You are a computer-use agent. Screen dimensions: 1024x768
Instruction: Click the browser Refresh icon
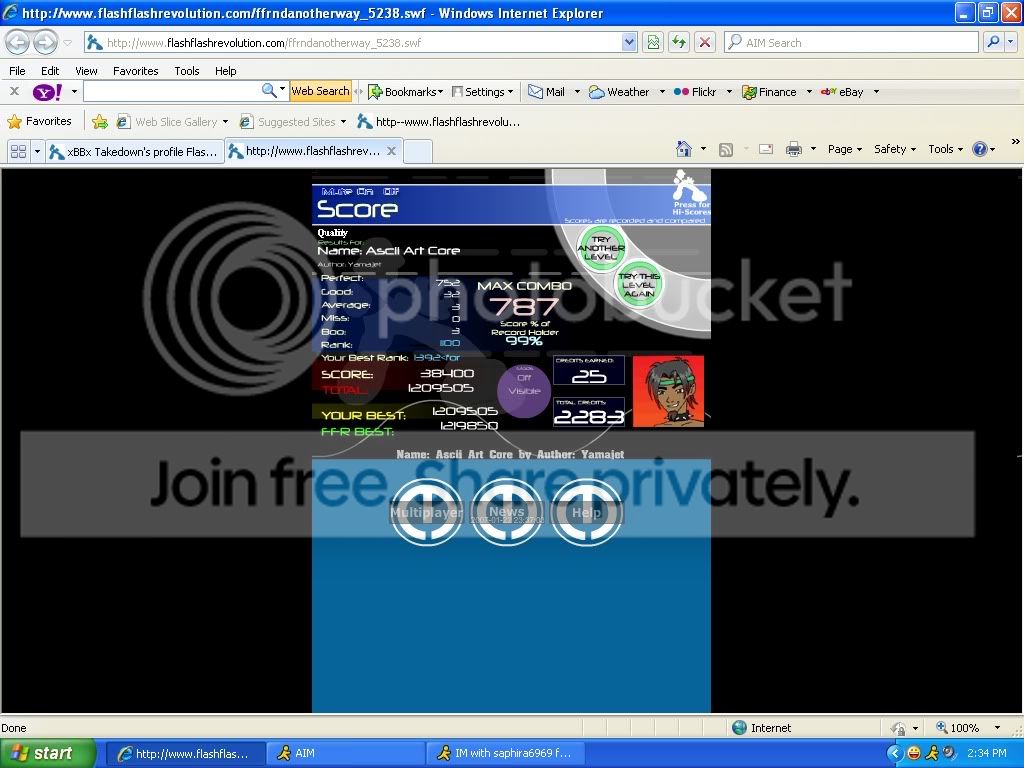click(x=679, y=42)
